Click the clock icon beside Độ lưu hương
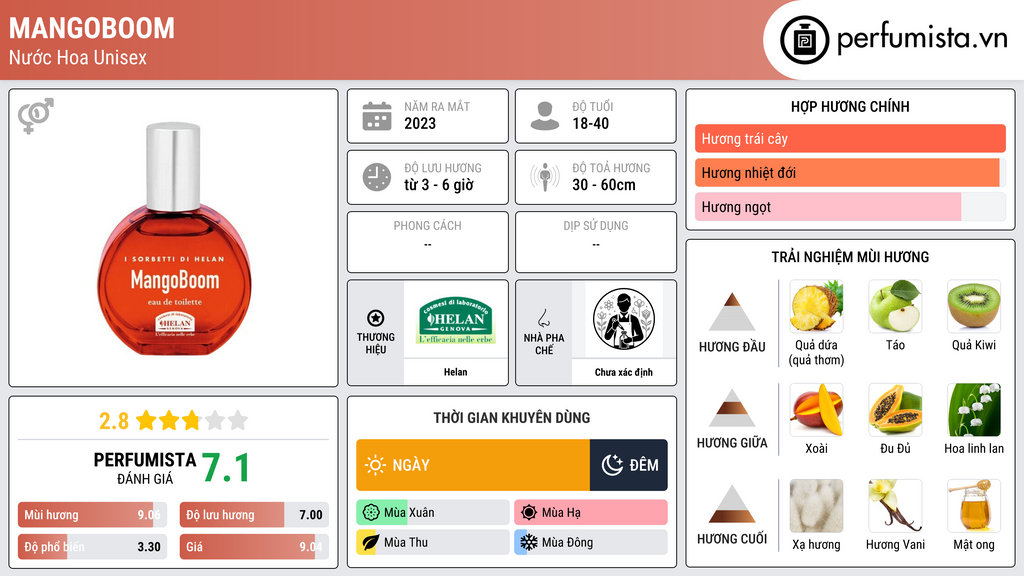The height and width of the screenshot is (576, 1024). tap(377, 177)
